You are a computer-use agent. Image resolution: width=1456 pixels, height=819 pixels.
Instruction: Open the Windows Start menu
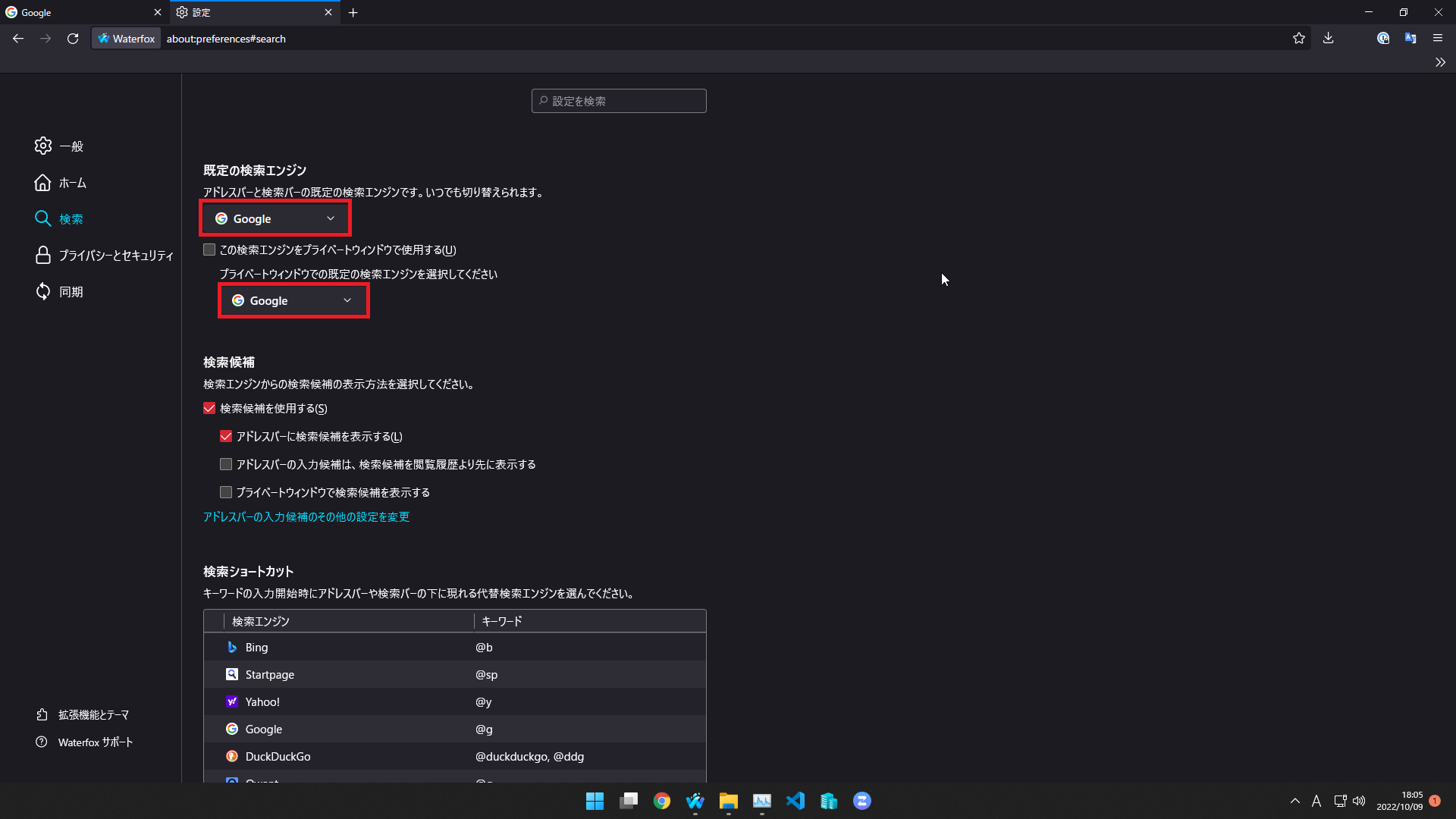click(x=595, y=801)
